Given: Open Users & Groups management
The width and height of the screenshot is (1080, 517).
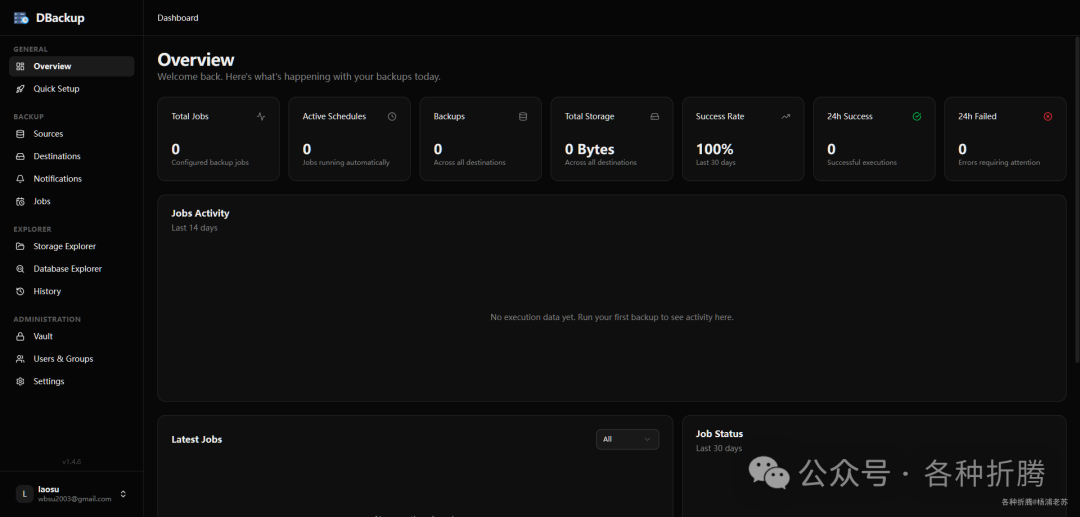Looking at the screenshot, I should [72, 359].
